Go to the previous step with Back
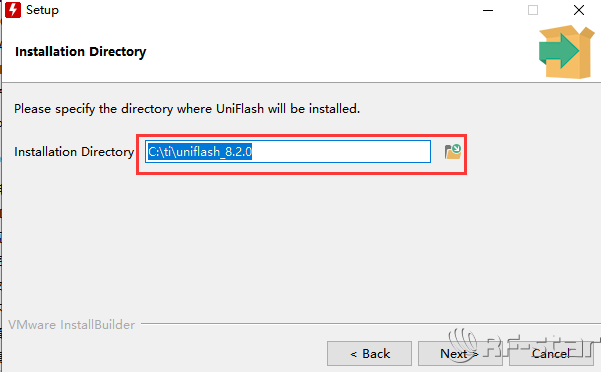Screen dimensions: 601x372 click(x=369, y=353)
